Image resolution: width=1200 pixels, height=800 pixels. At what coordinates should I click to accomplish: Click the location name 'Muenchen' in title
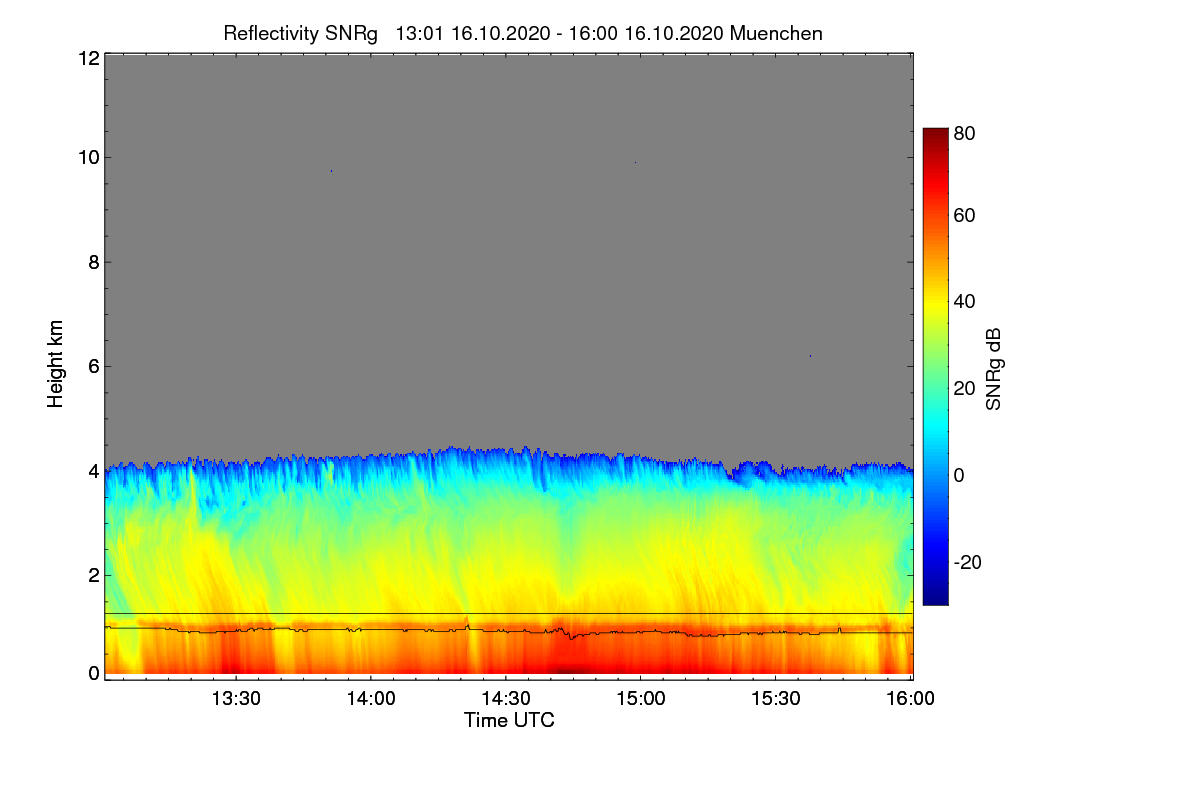coord(776,33)
